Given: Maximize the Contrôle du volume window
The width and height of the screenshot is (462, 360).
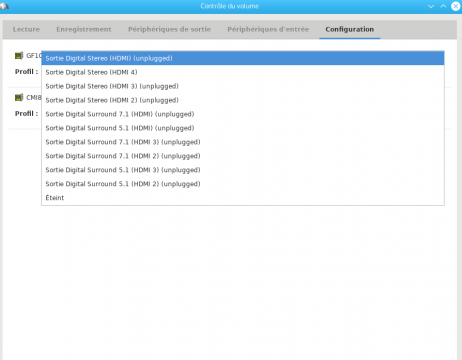Looking at the screenshot, I should (x=443, y=6).
